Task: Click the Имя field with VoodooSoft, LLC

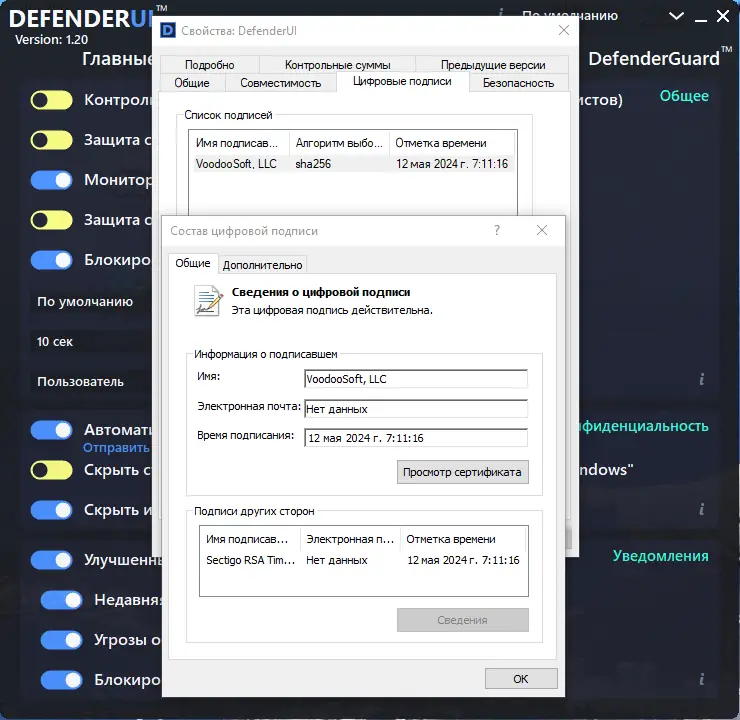Action: [x=416, y=379]
